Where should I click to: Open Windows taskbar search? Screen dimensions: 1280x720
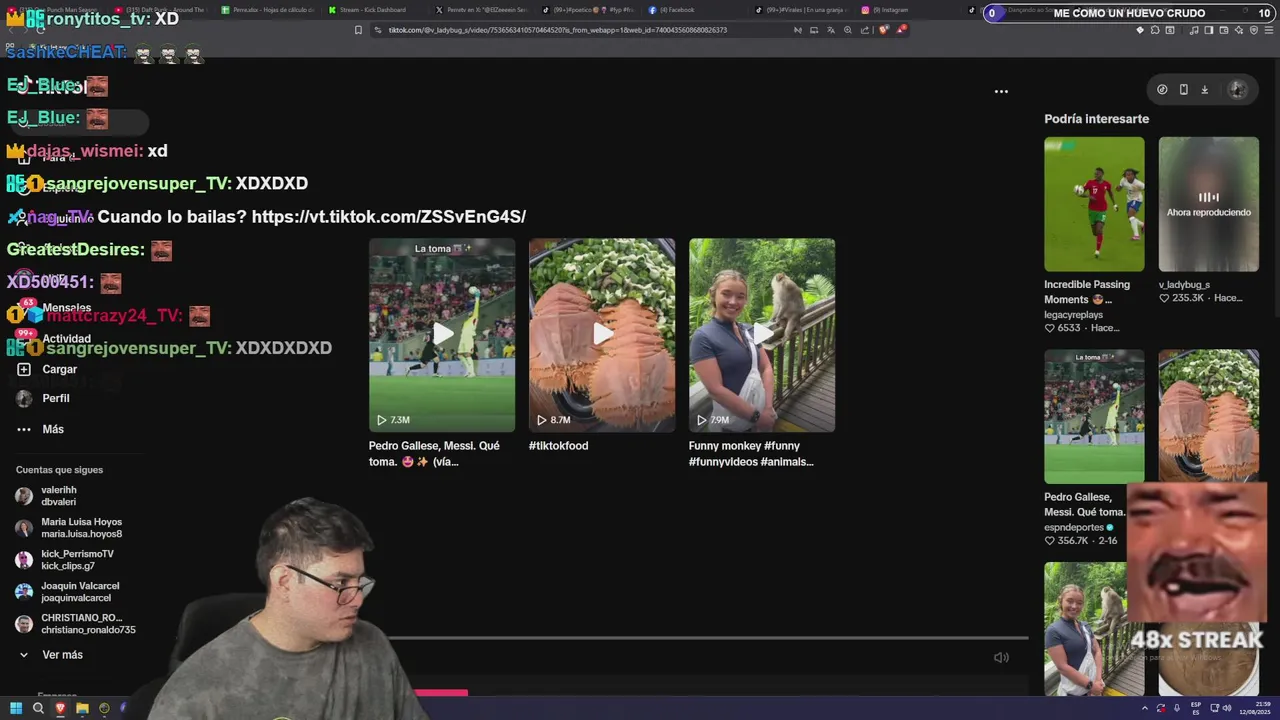(38, 708)
